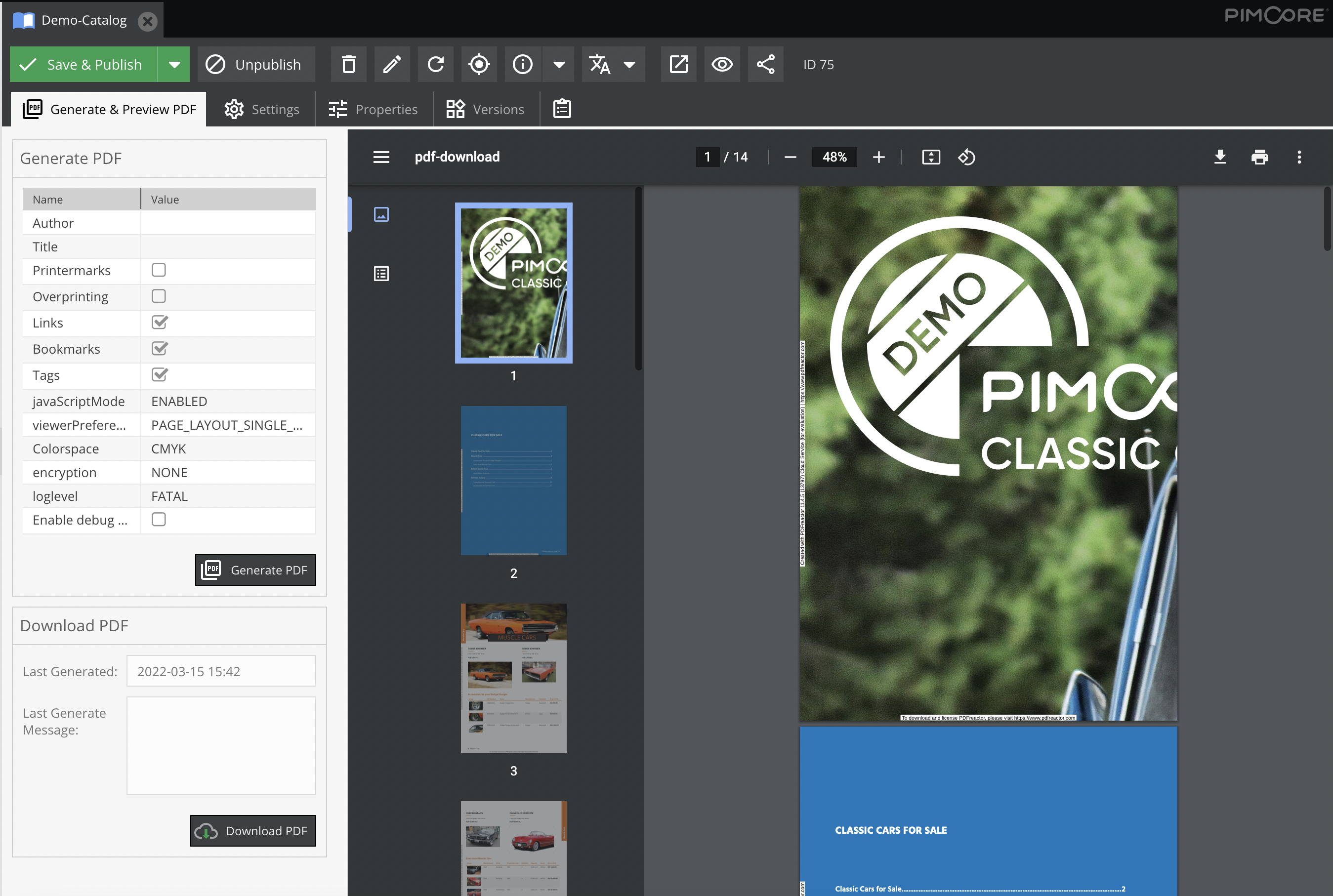Rotate the PDF counterclockwise
1333x896 pixels.
(966, 157)
